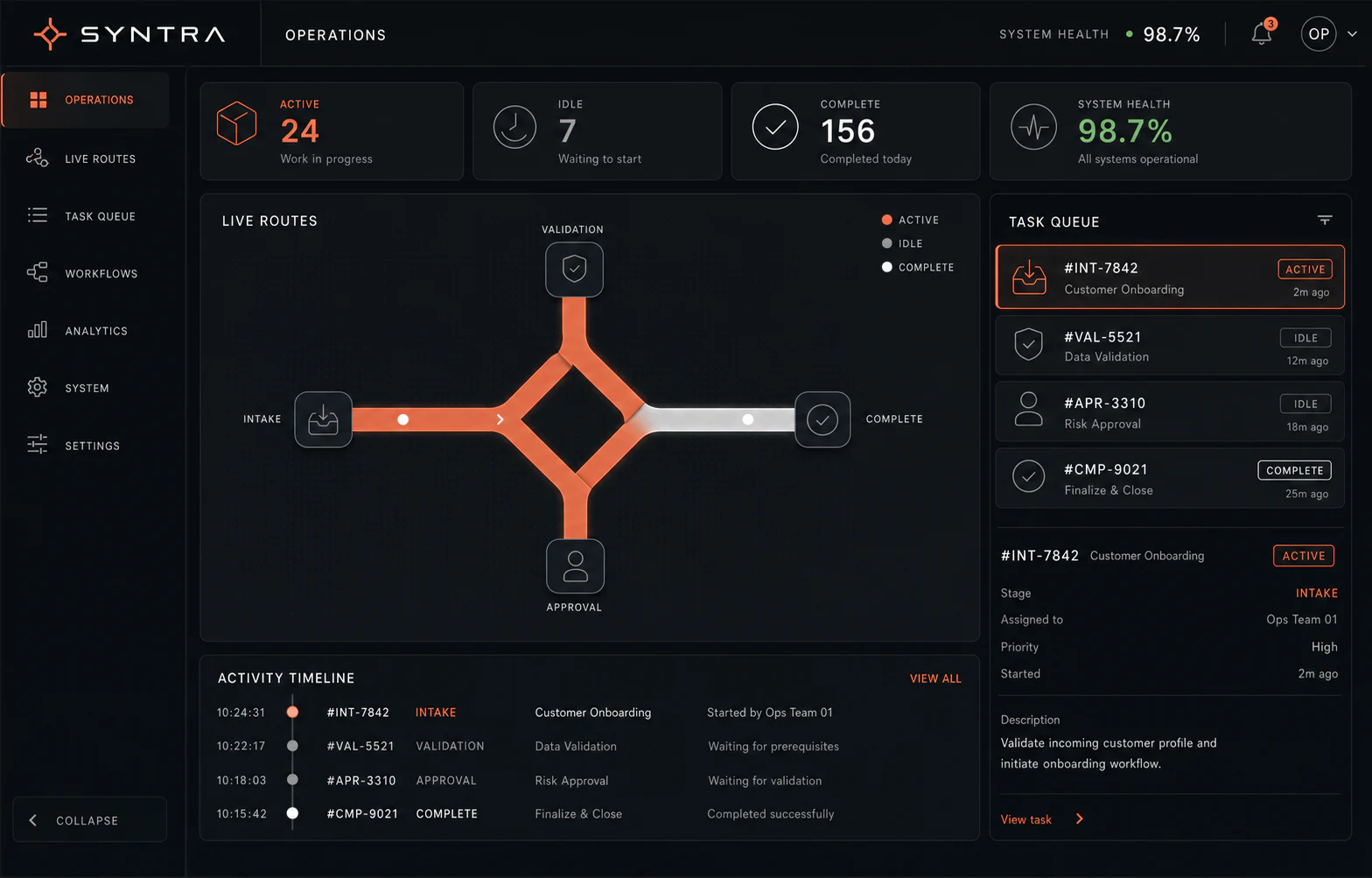Open Settings from the sidebar

point(86,446)
